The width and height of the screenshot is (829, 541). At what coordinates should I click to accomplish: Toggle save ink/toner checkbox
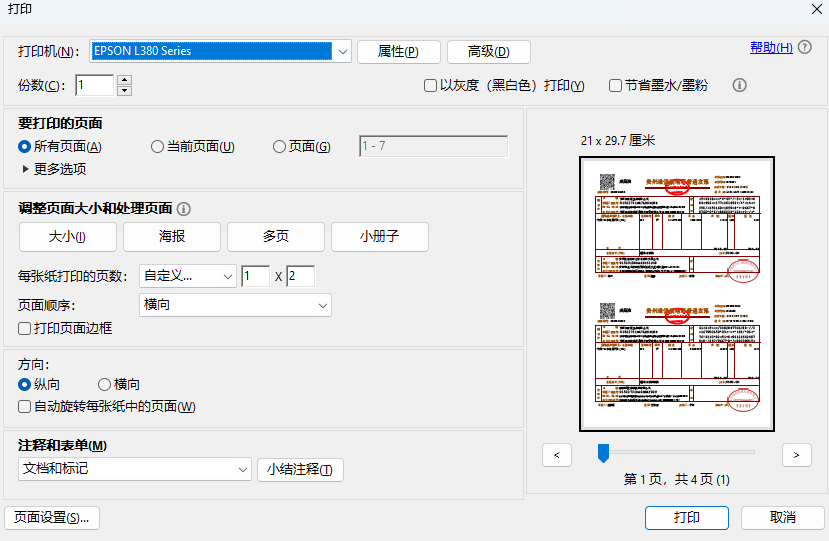coord(616,86)
